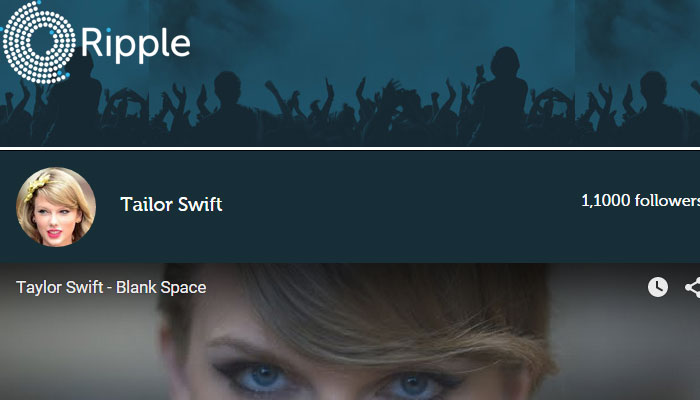
Task: Open Tailor Swift's round profile picture
Action: 56,207
